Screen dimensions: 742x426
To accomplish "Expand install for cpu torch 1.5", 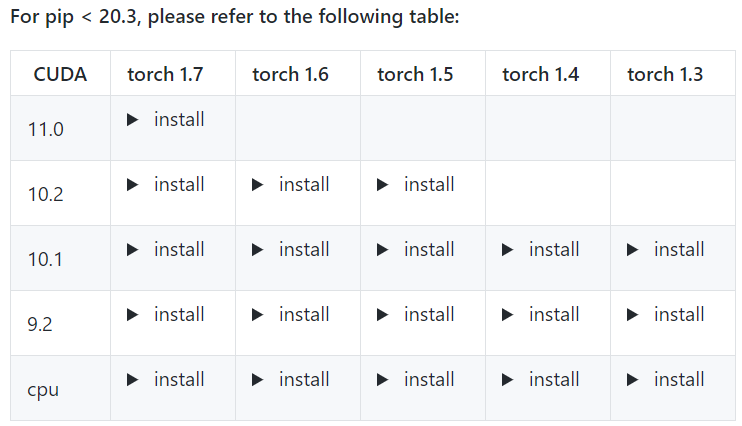I will pos(417,380).
